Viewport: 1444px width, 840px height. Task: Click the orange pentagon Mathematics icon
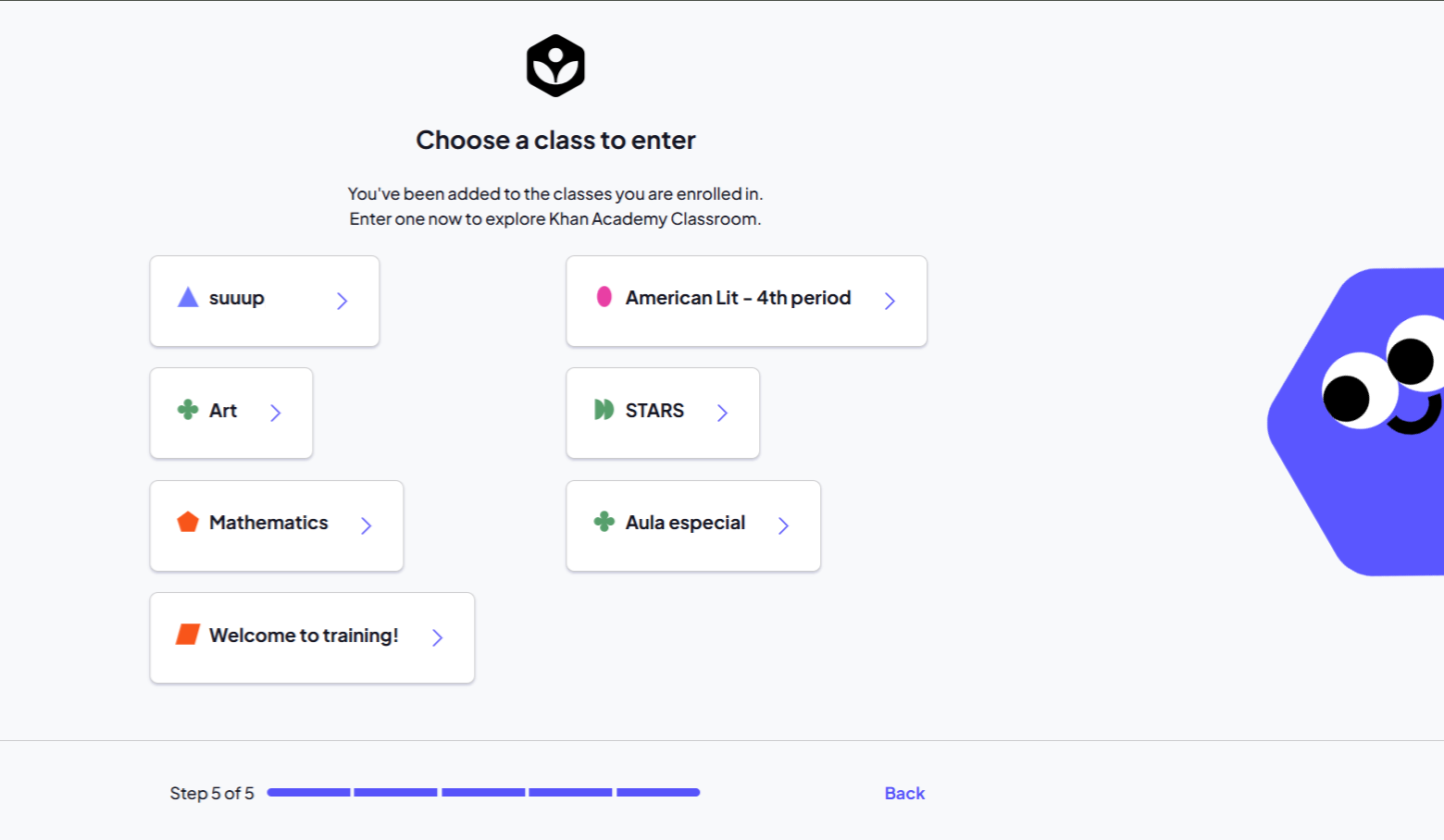[188, 522]
